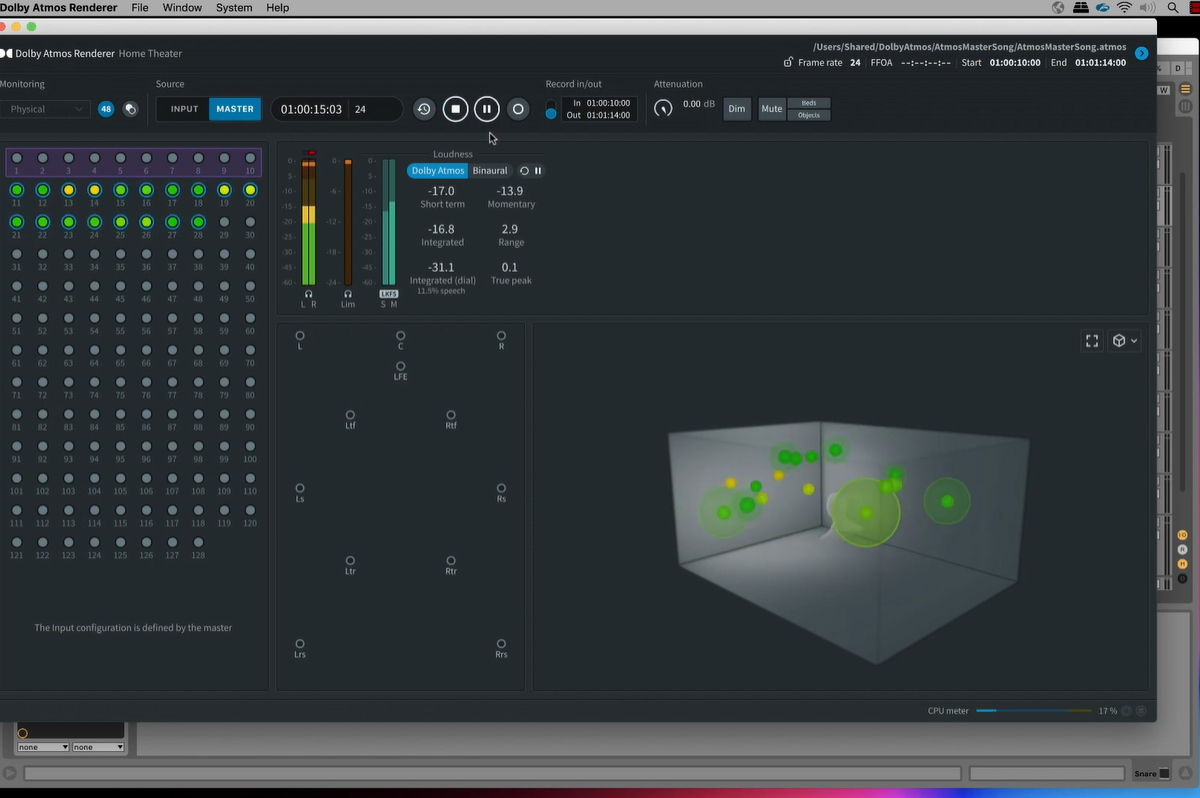This screenshot has height=798, width=1200.
Task: Open the Physical monitoring dropdown
Action: (x=46, y=109)
